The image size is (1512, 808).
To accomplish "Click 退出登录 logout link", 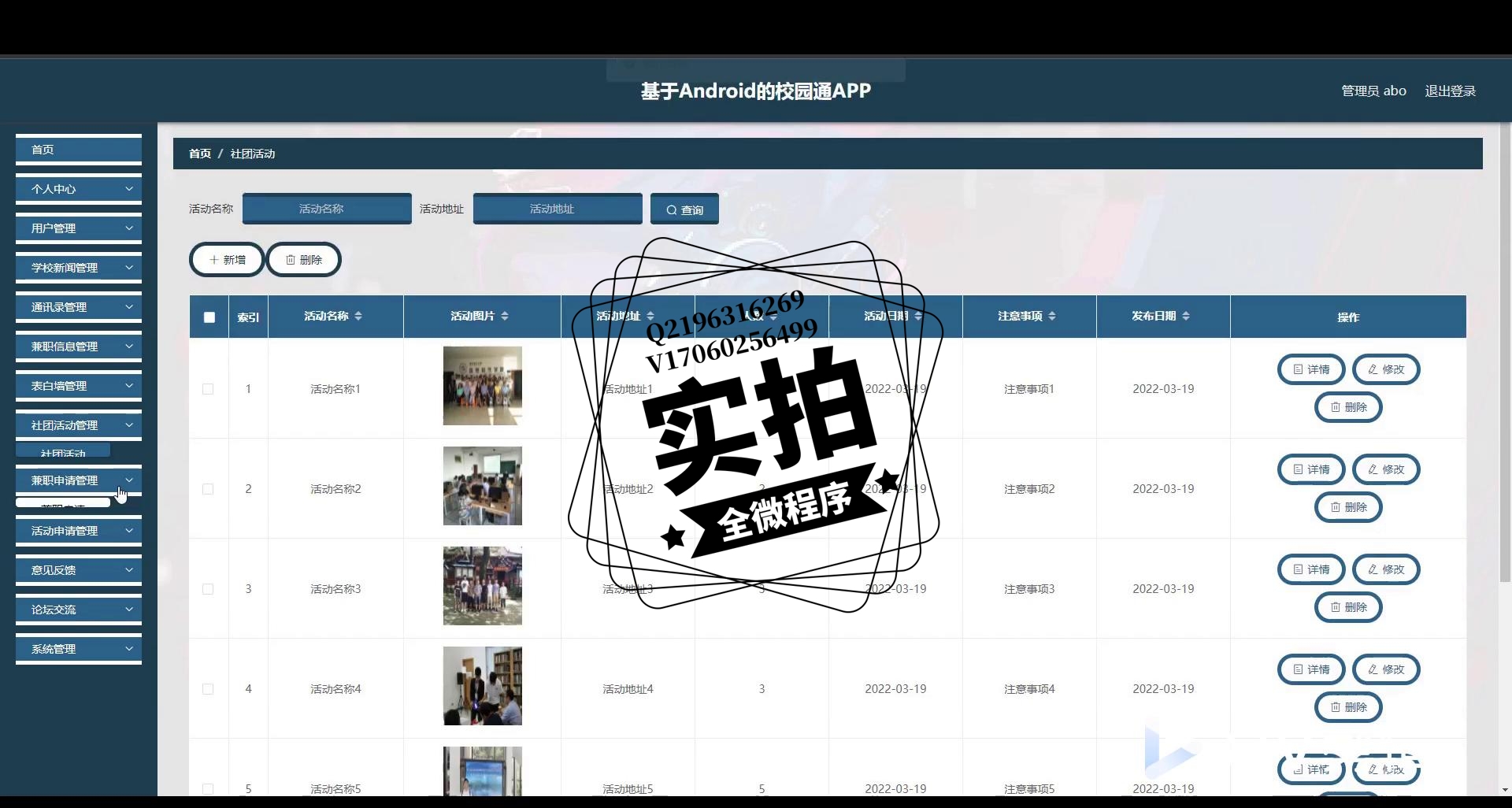I will coord(1450,91).
